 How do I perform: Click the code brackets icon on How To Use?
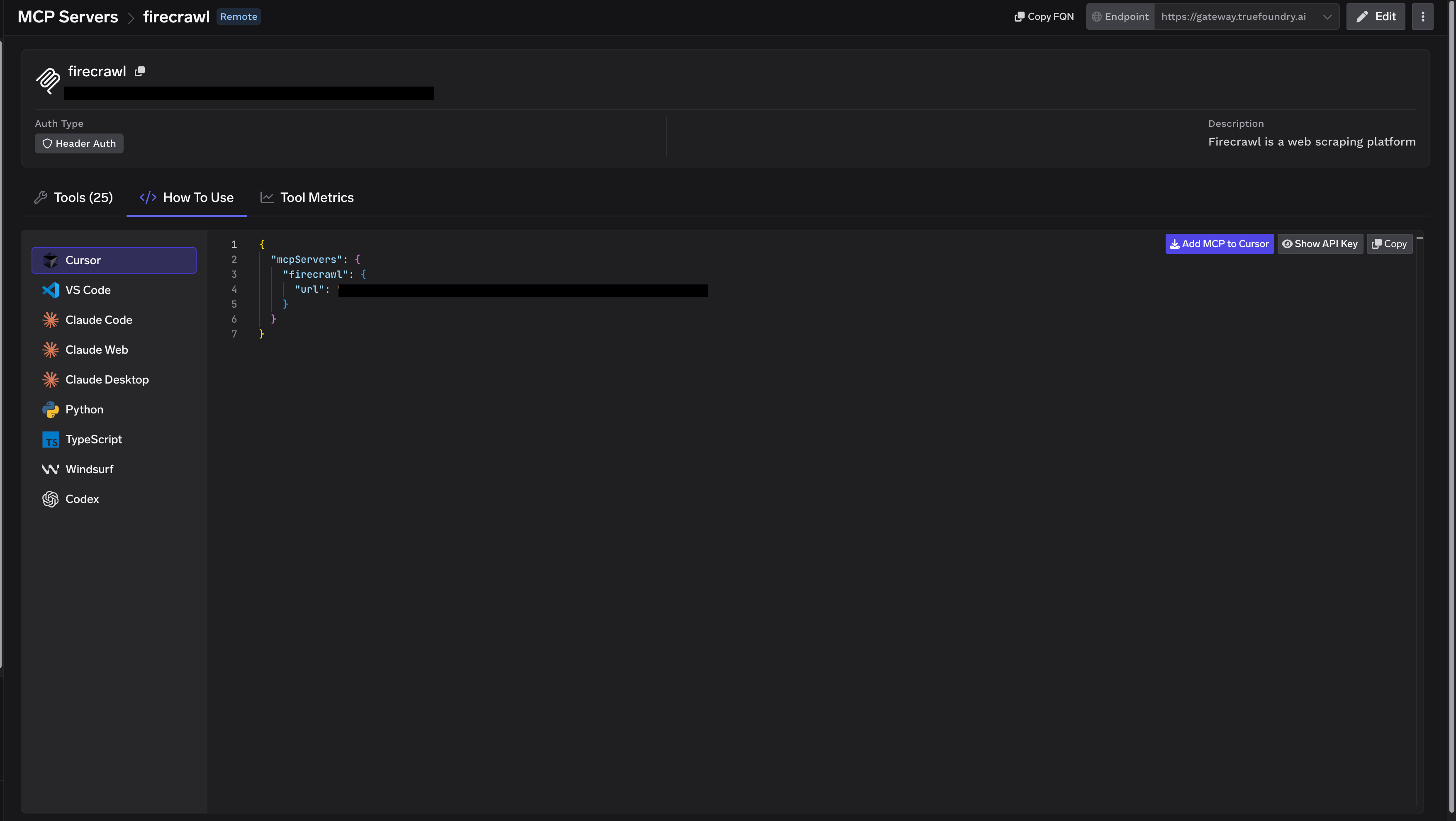(148, 197)
